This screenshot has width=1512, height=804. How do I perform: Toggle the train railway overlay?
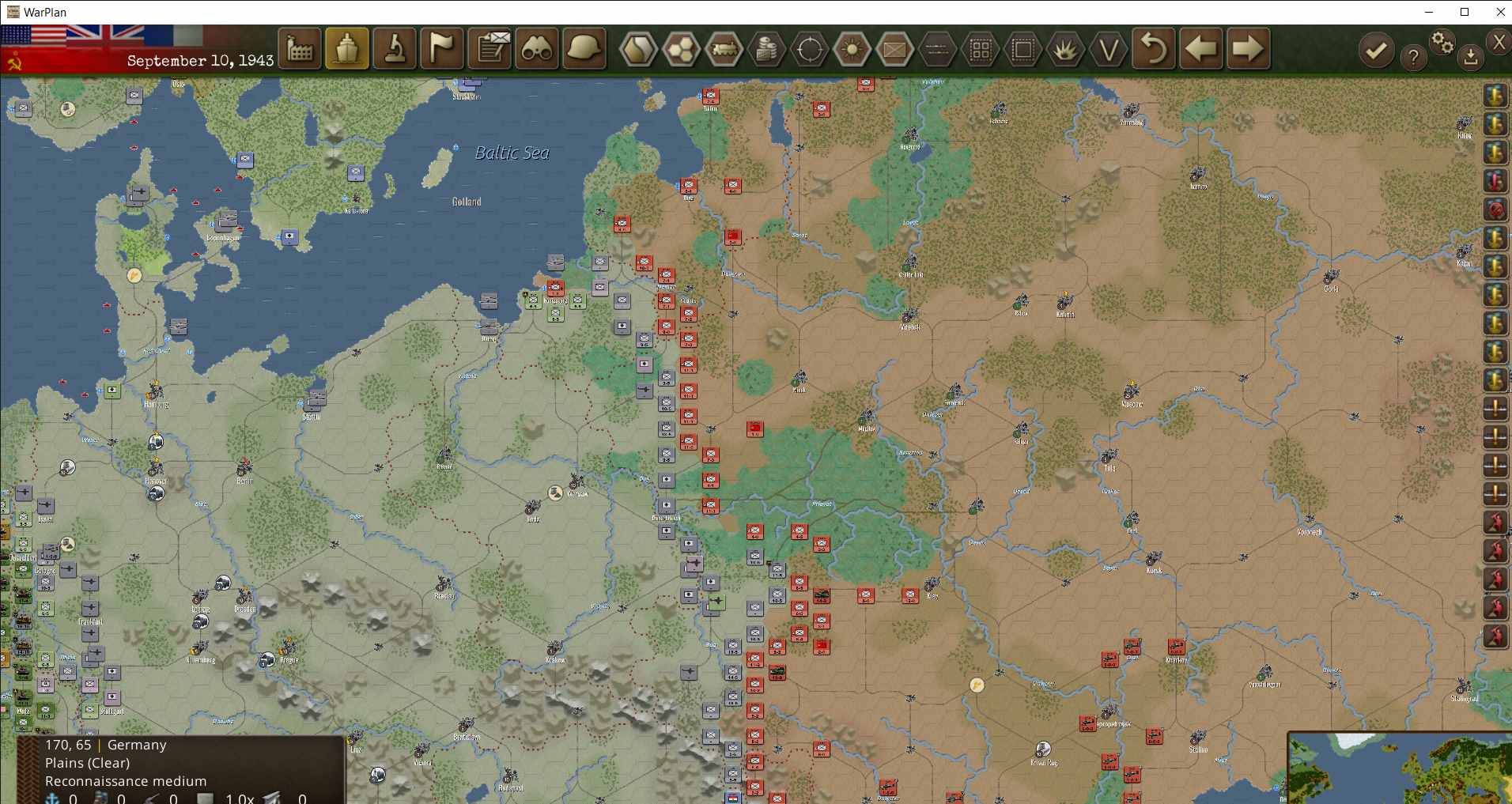click(x=724, y=50)
